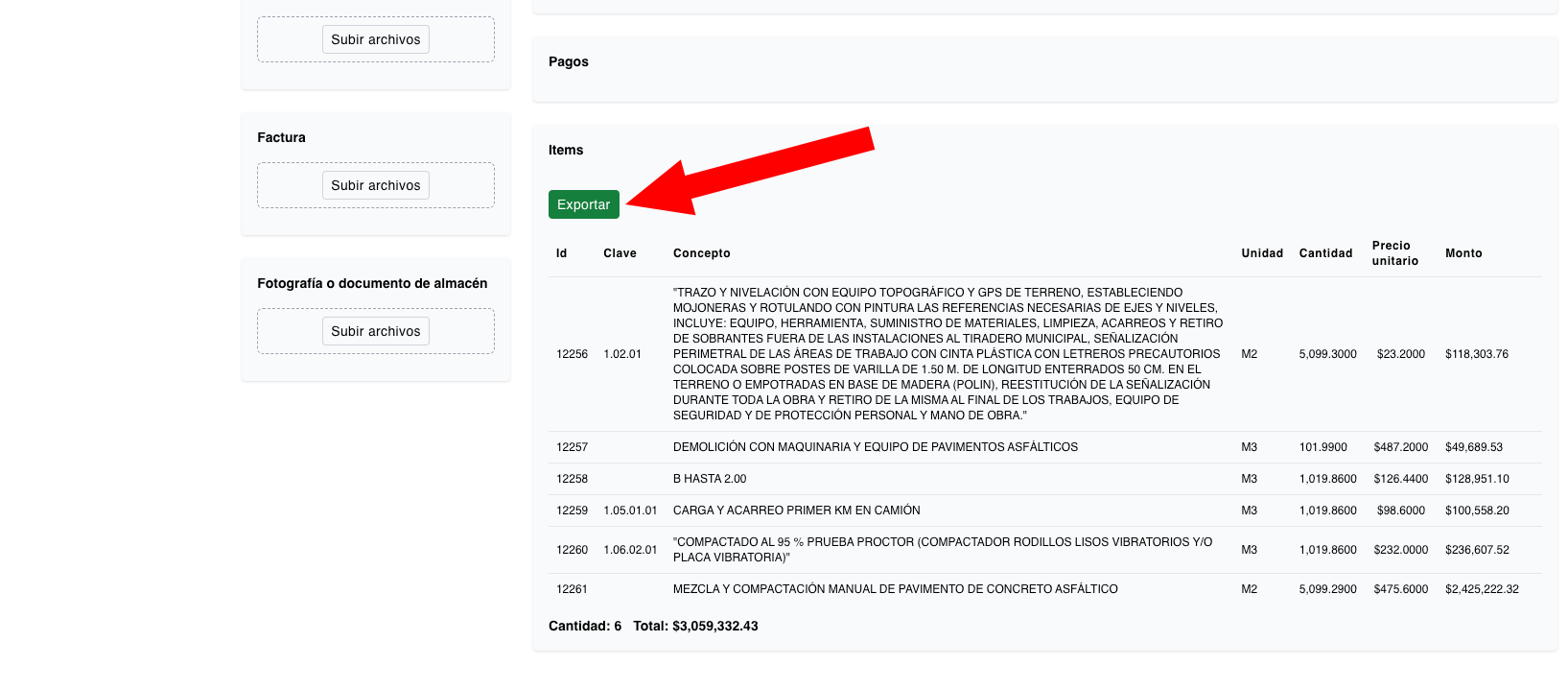
Task: Select the DEMOLICIÓN CON MAQUINARIA row concept
Action: tap(875, 447)
